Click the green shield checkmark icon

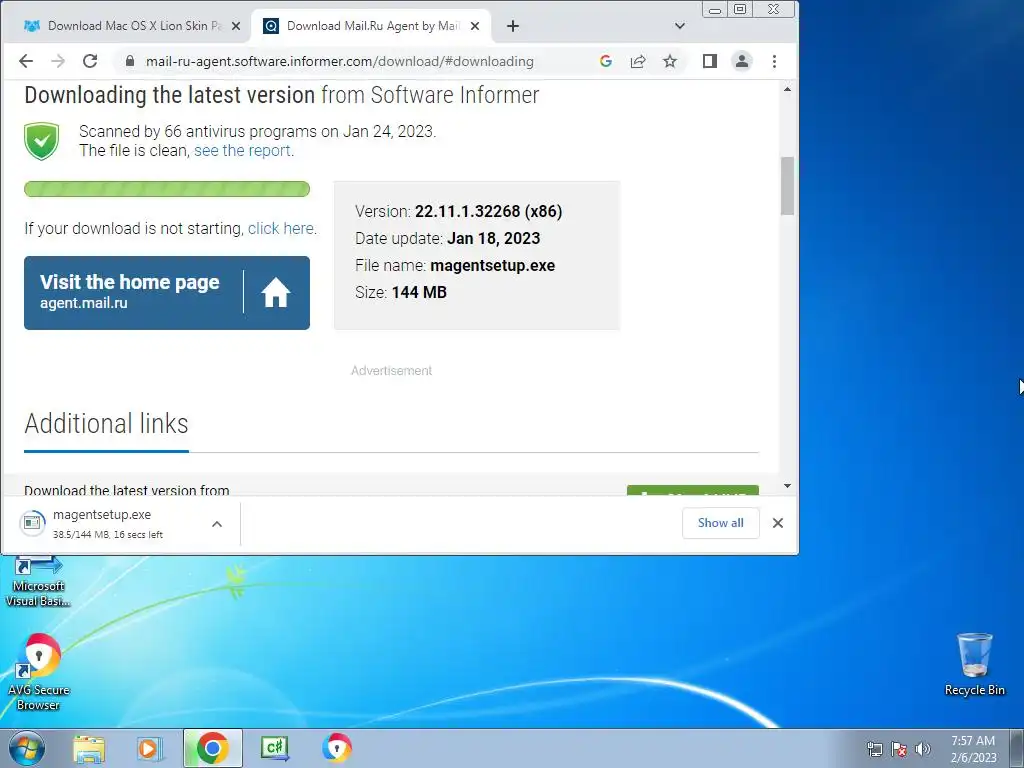coord(42,141)
